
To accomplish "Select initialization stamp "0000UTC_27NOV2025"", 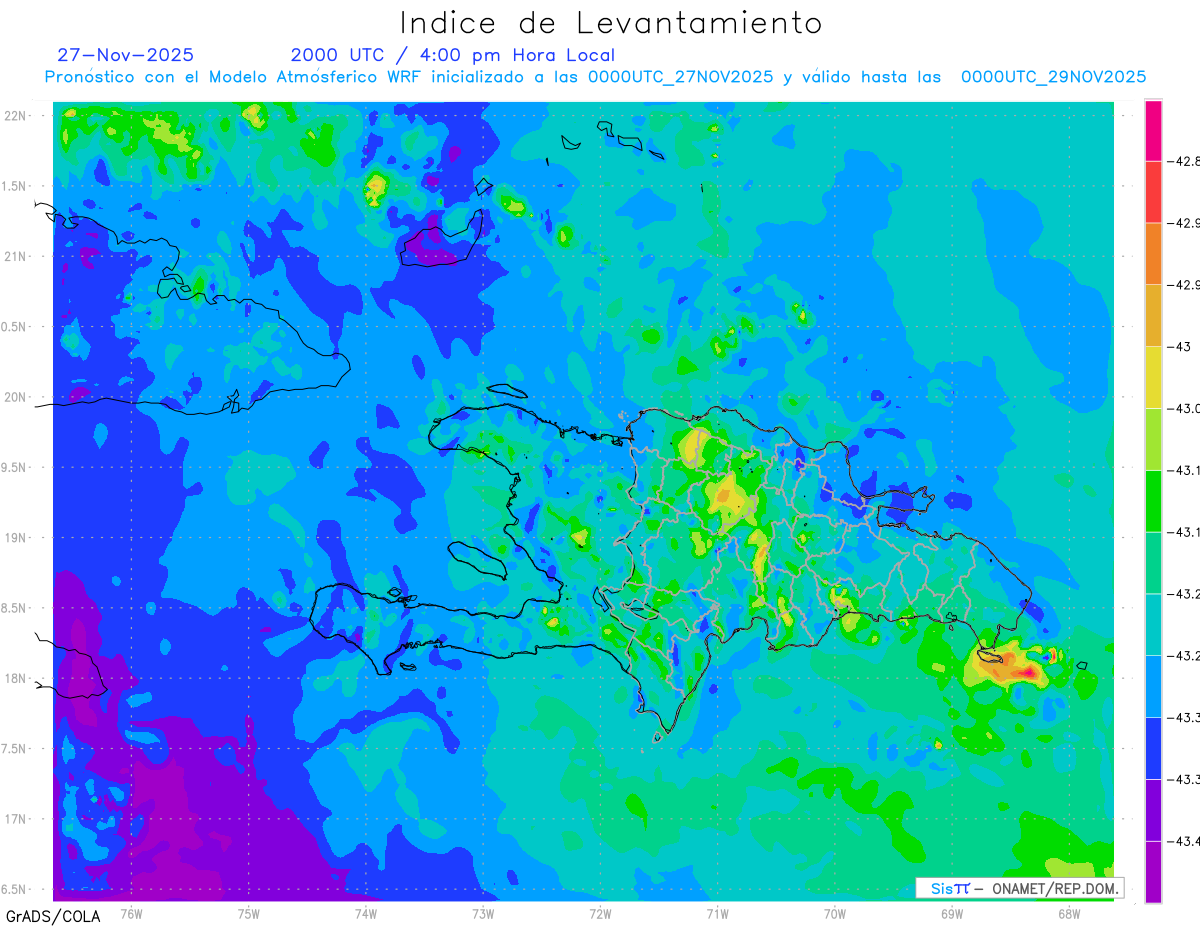I will click(x=680, y=77).
